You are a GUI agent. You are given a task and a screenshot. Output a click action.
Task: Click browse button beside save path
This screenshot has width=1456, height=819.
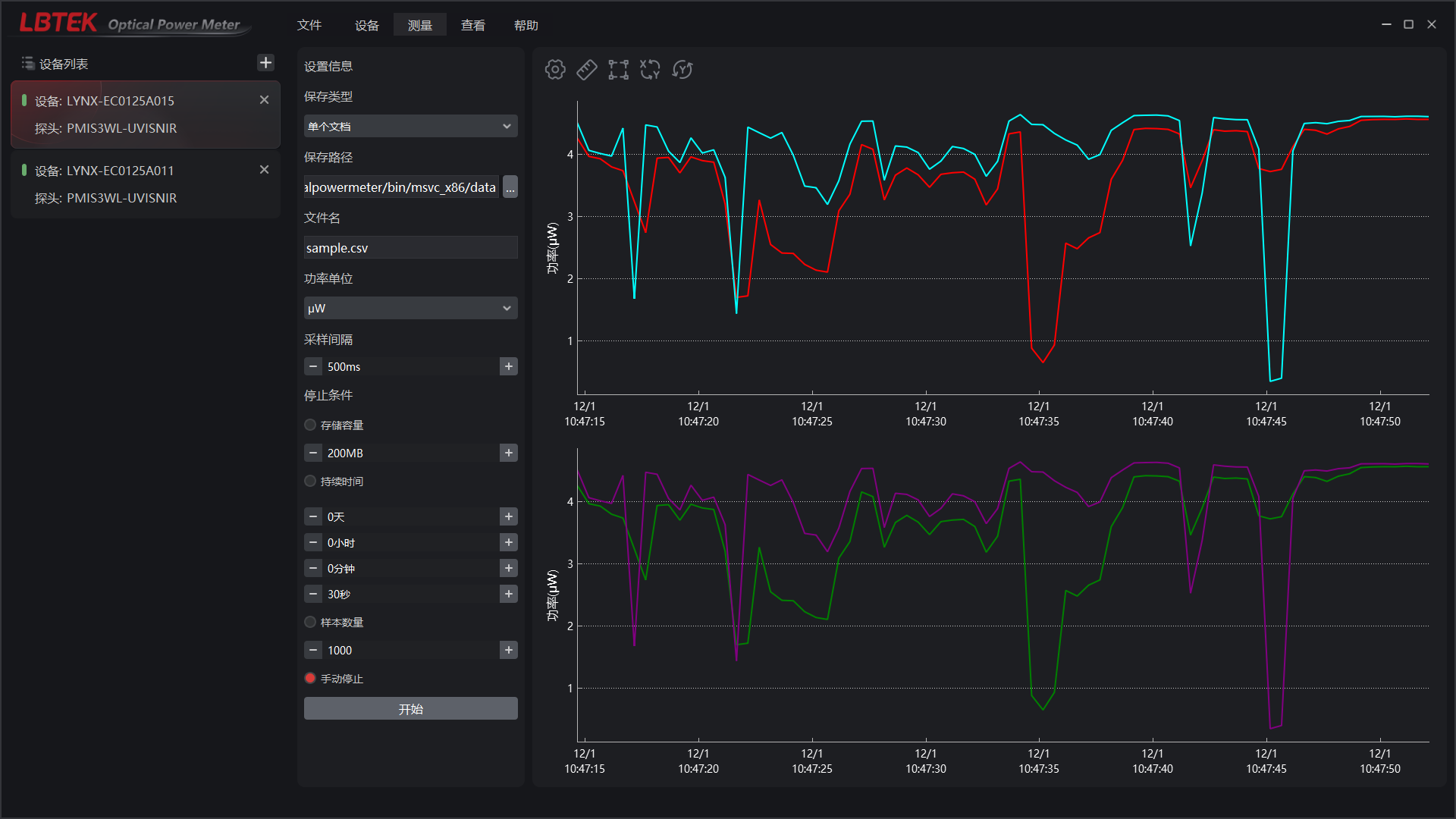point(510,187)
